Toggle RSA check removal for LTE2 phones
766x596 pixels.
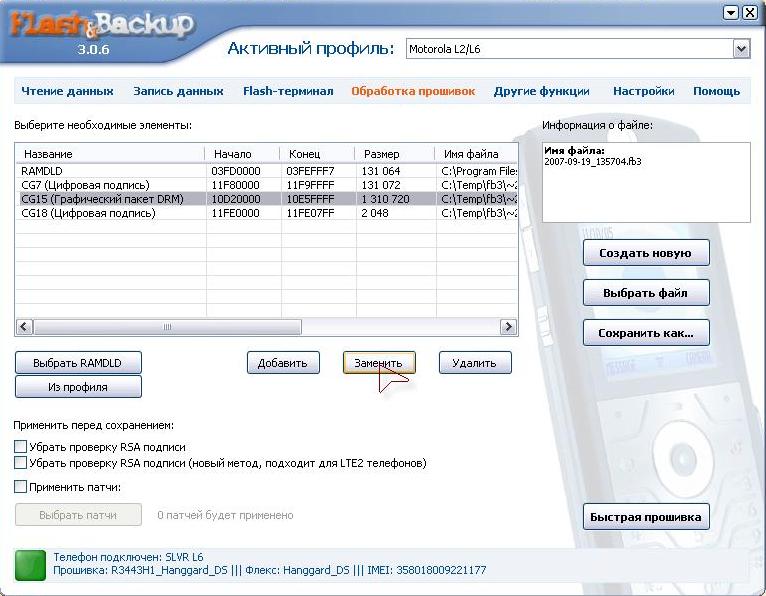pos(21,463)
